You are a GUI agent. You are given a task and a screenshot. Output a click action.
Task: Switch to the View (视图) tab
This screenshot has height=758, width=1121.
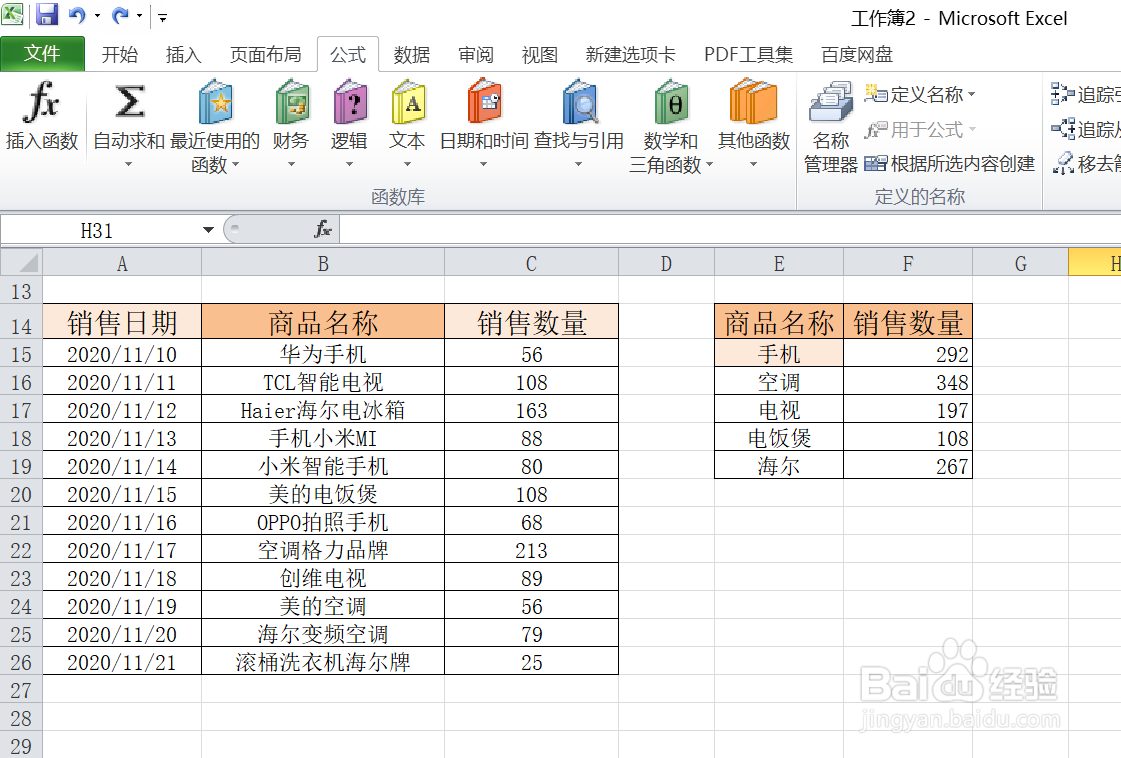539,54
